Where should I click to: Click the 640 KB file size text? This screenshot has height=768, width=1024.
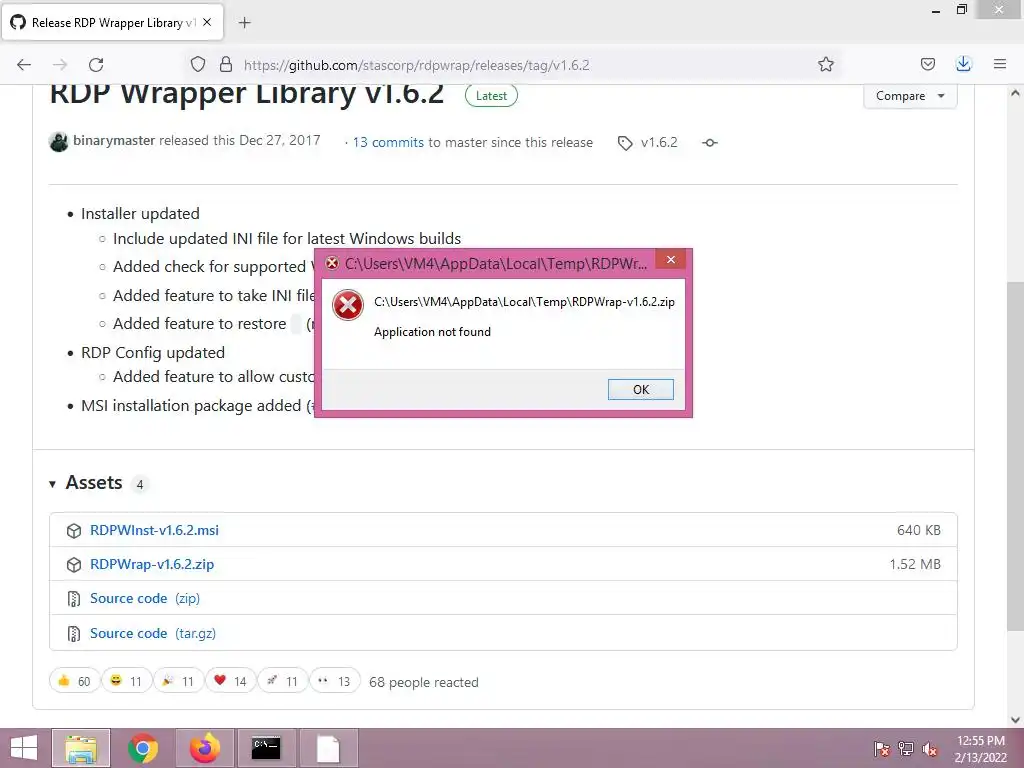(919, 530)
